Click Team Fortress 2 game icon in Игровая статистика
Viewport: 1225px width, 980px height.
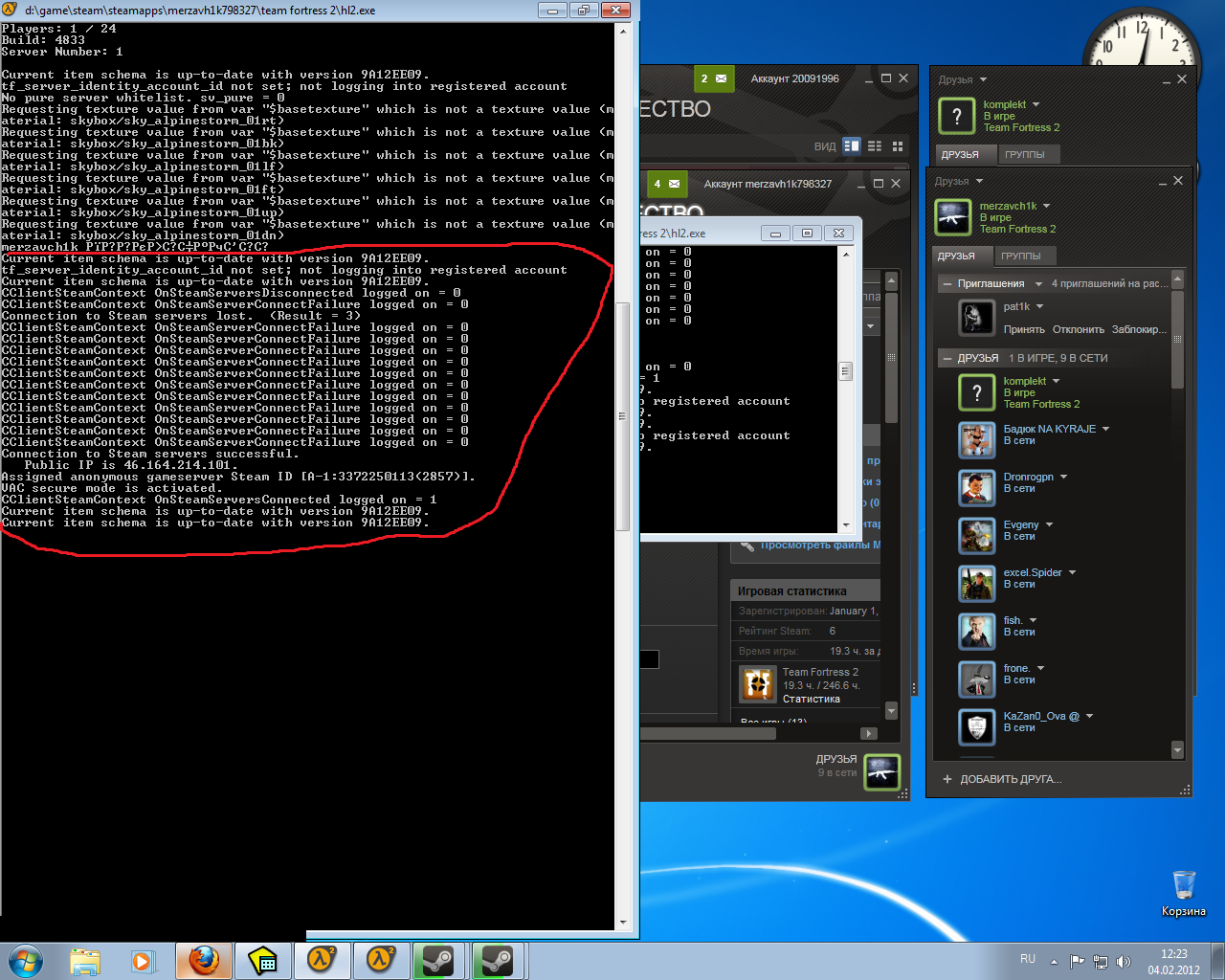point(758,684)
